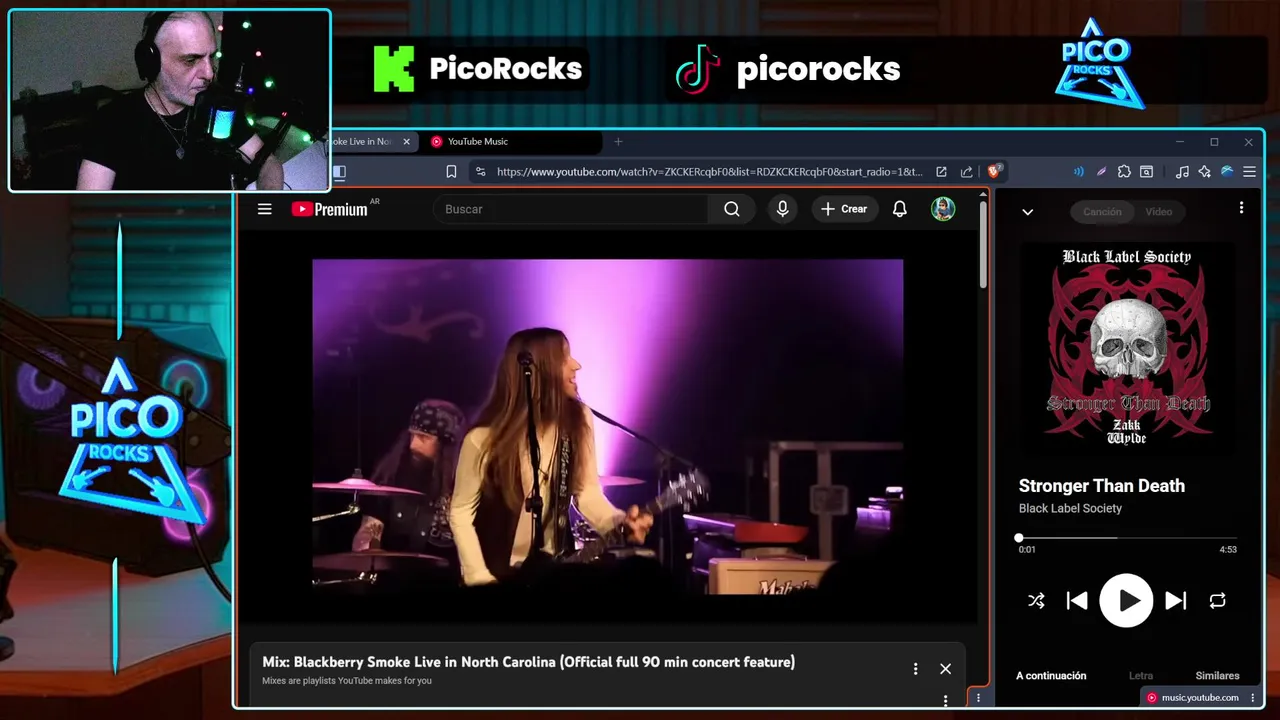Switch player to Canción mode
This screenshot has width=1280, height=720.
pos(1102,211)
